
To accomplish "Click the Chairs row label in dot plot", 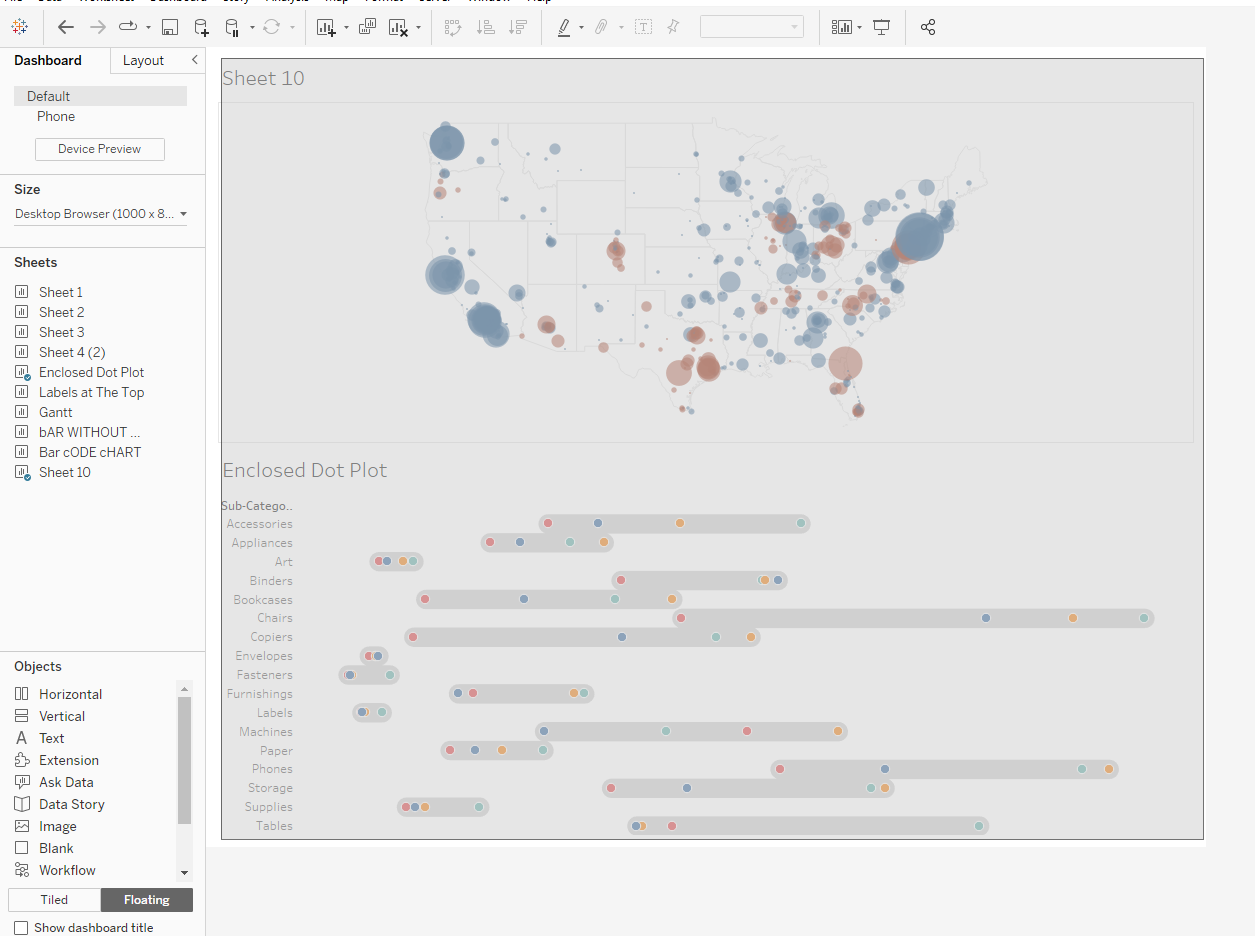I will (x=275, y=618).
